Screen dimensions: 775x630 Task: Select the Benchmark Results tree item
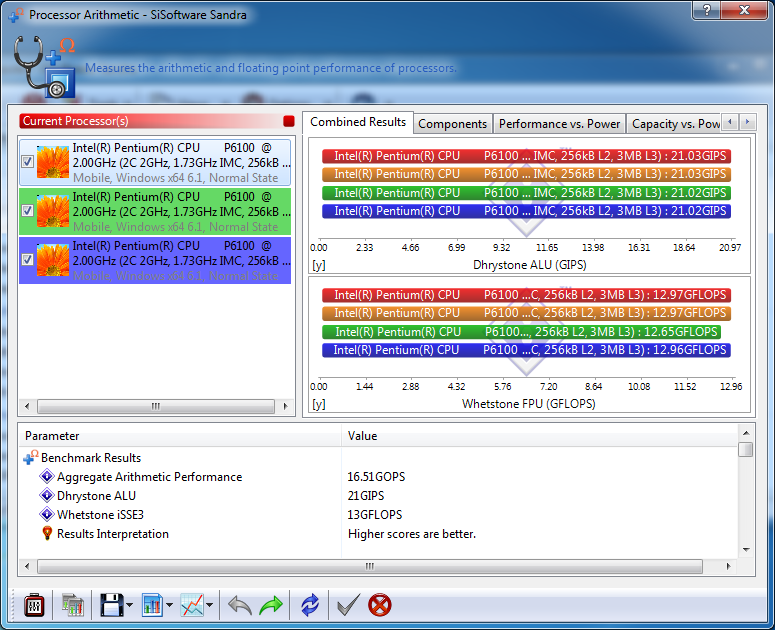click(x=91, y=458)
